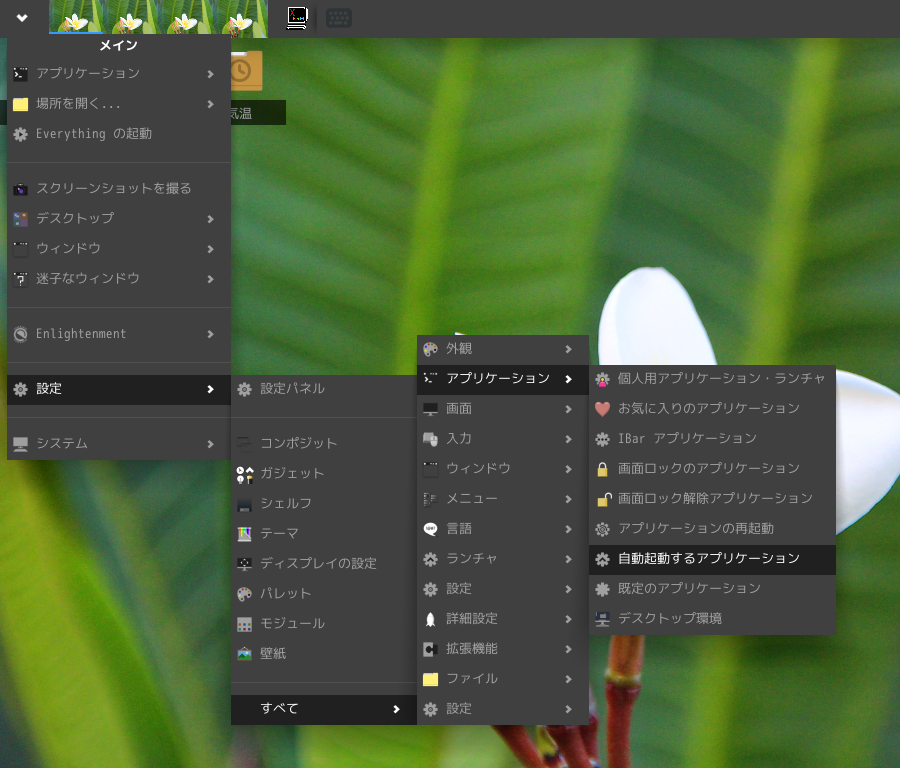
Task: Open the ウィンドウ entry in メイン menu
Action: [x=119, y=249]
